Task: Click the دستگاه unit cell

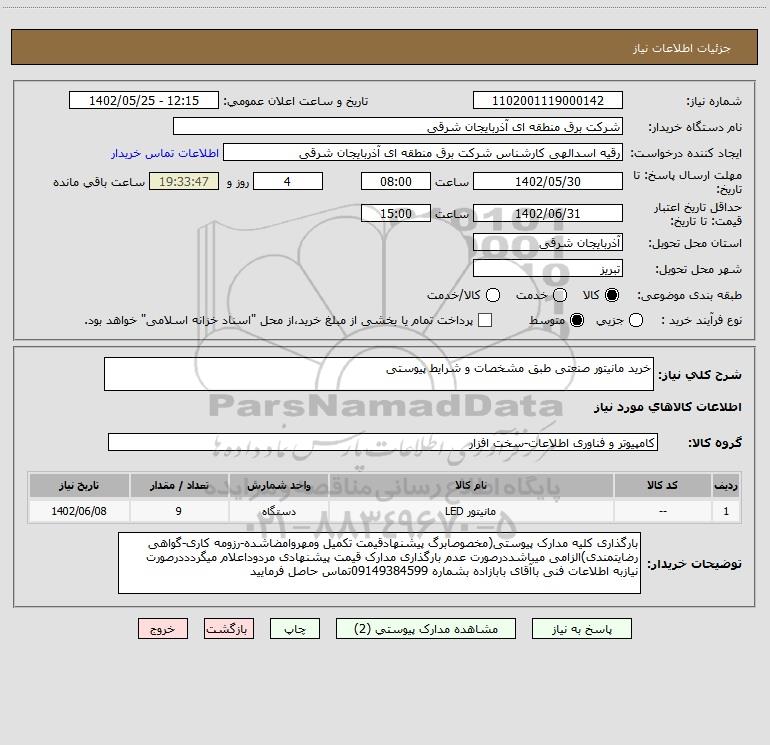Action: click(278, 511)
